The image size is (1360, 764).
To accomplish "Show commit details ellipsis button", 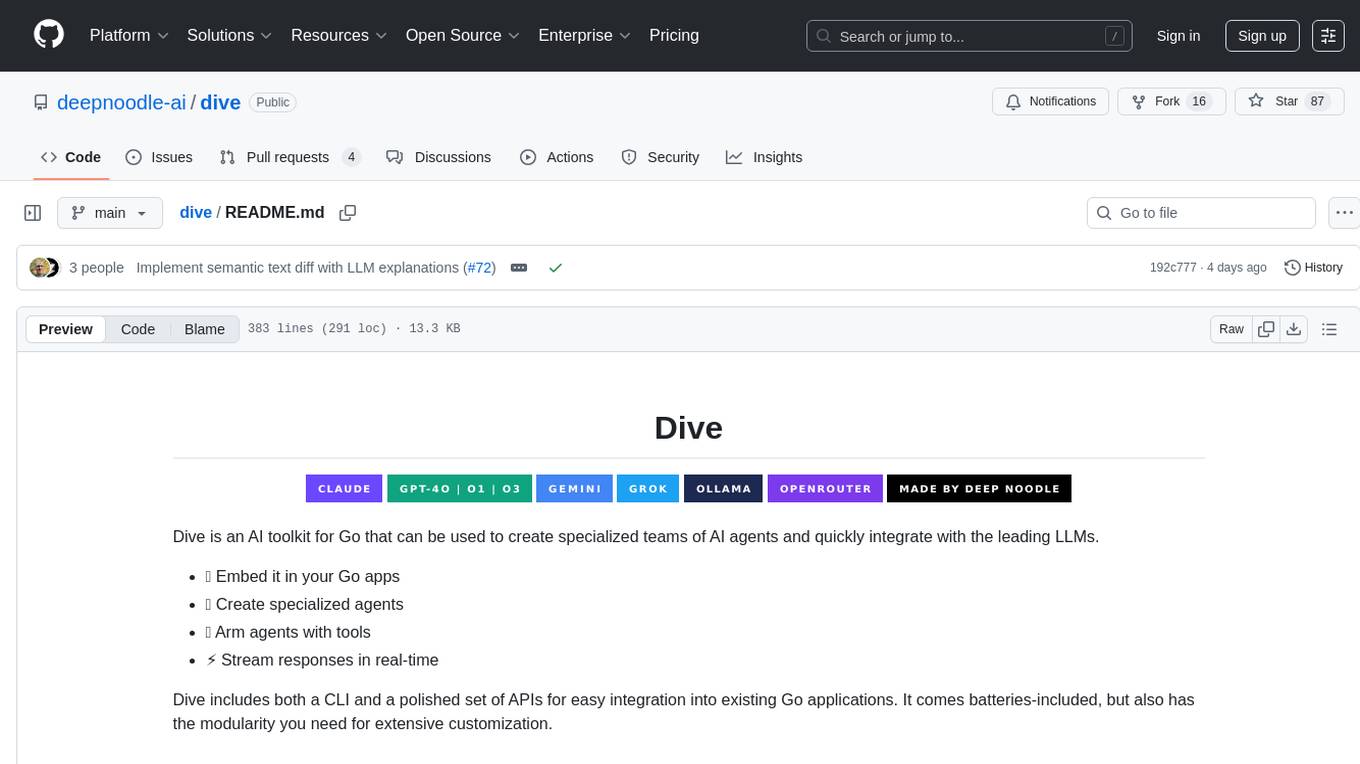I will click(x=519, y=268).
